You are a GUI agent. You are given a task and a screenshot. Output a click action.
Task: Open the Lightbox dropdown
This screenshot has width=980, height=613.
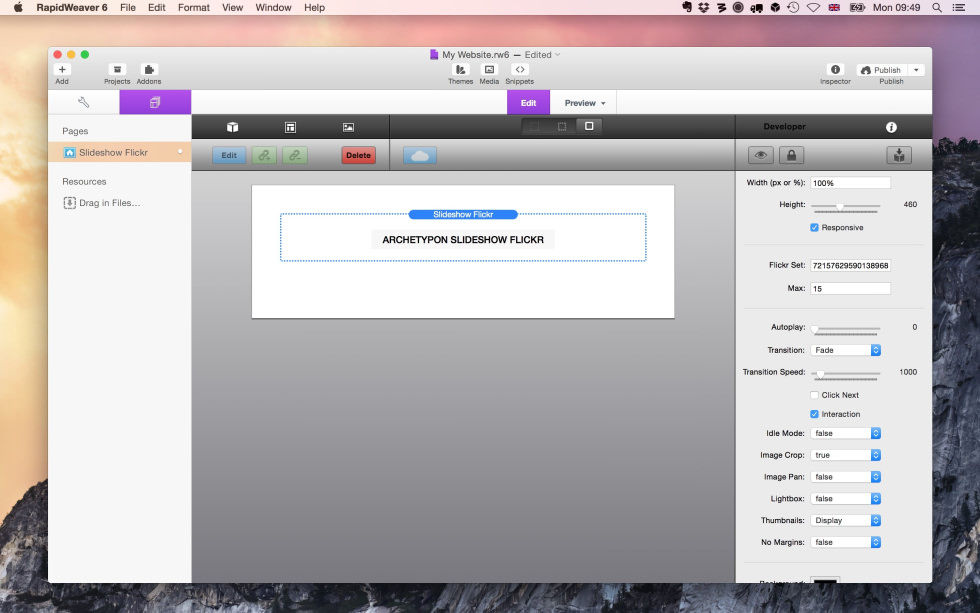click(846, 499)
